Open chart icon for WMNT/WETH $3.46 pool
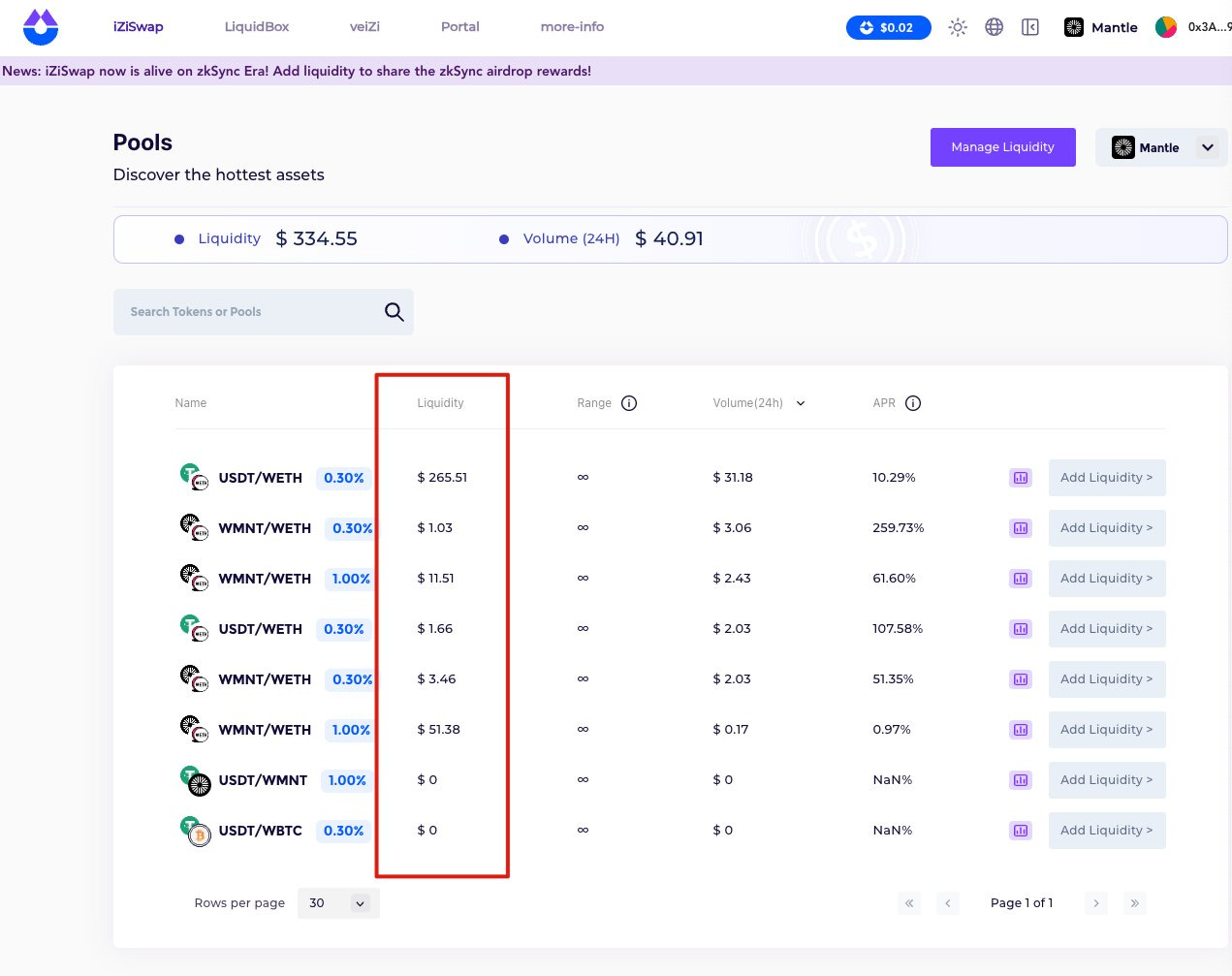 point(1021,679)
